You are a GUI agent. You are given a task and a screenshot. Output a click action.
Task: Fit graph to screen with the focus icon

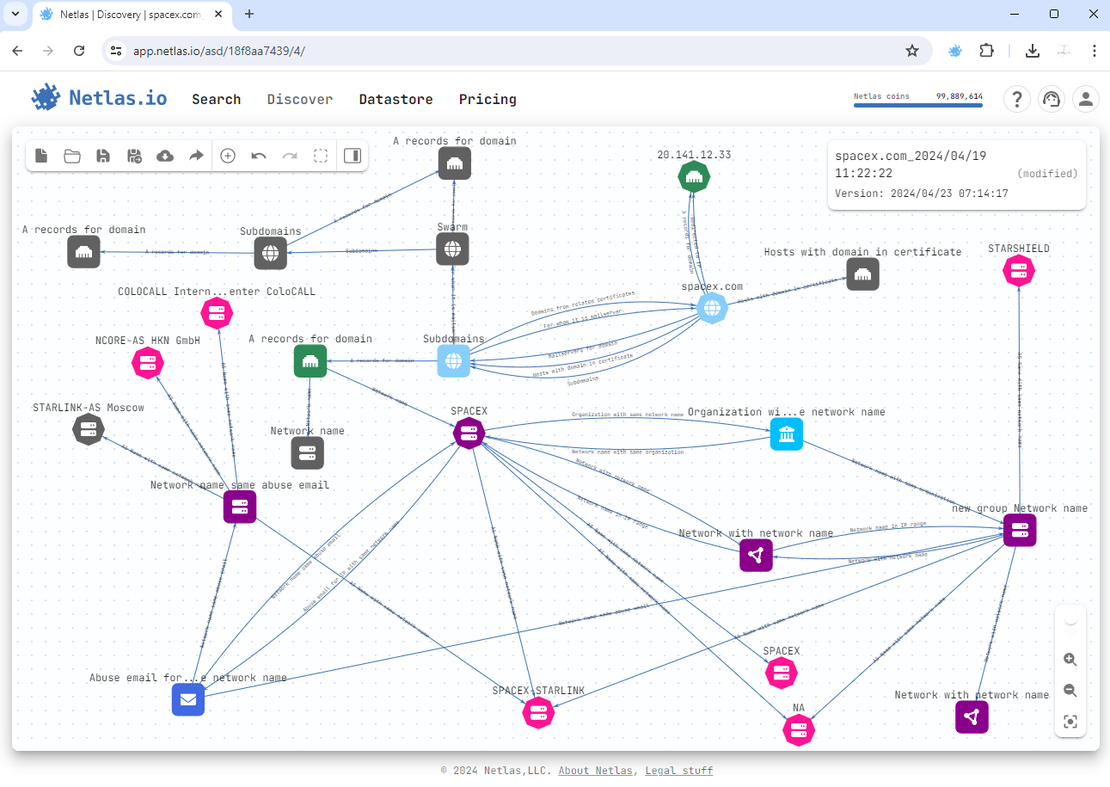click(x=1070, y=722)
